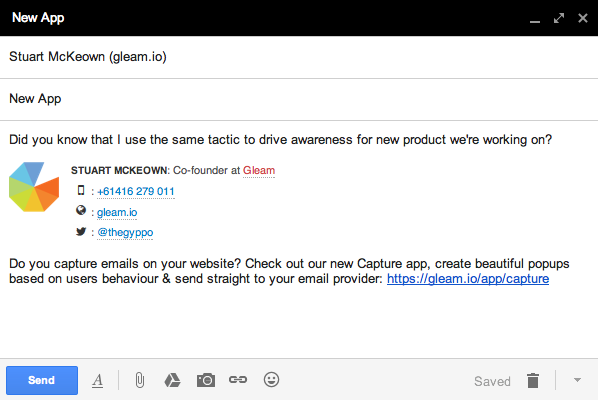Click the mobile phone icon in the signature

pyautogui.click(x=81, y=190)
